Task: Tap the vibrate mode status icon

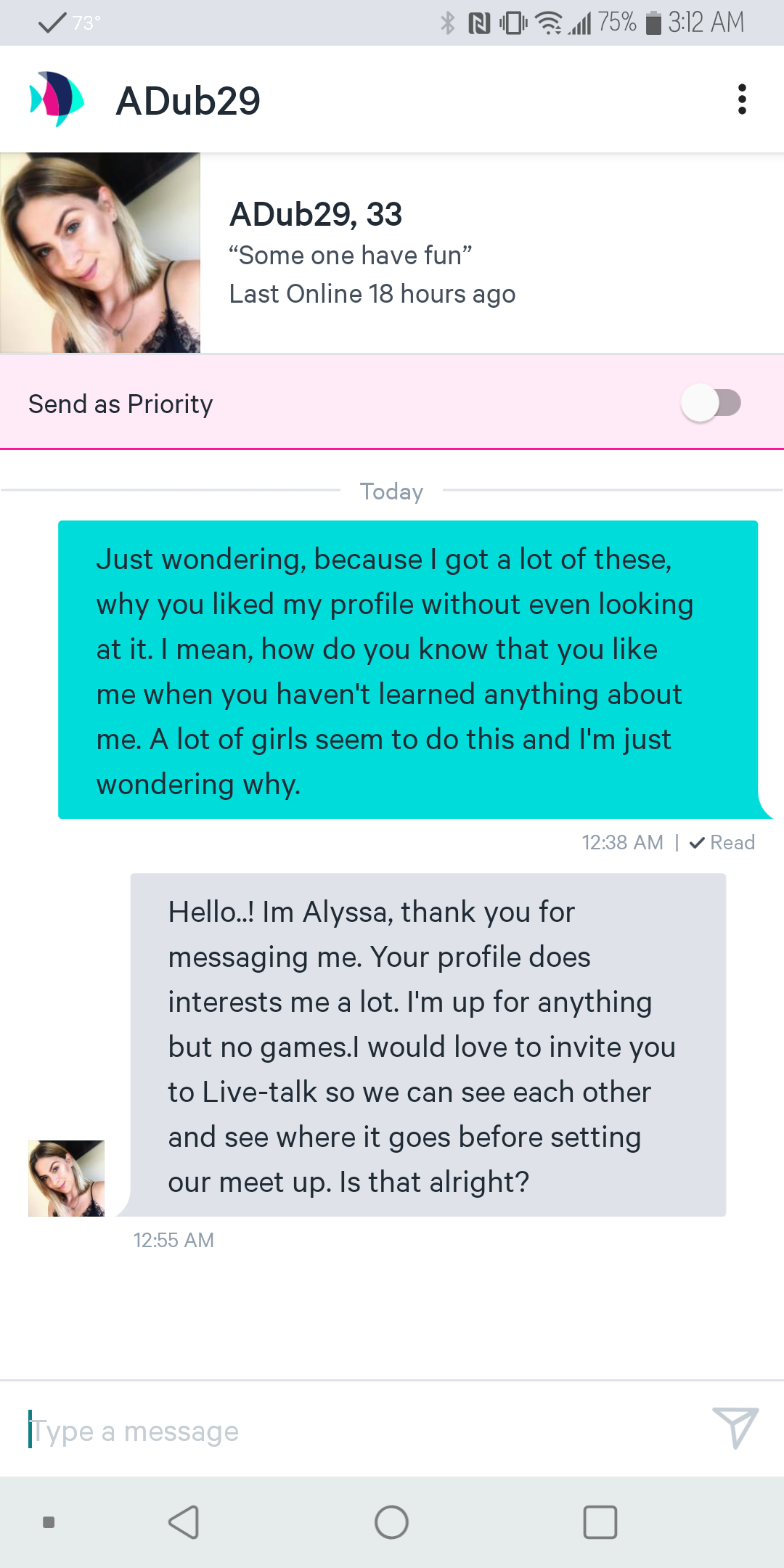Action: [x=513, y=23]
